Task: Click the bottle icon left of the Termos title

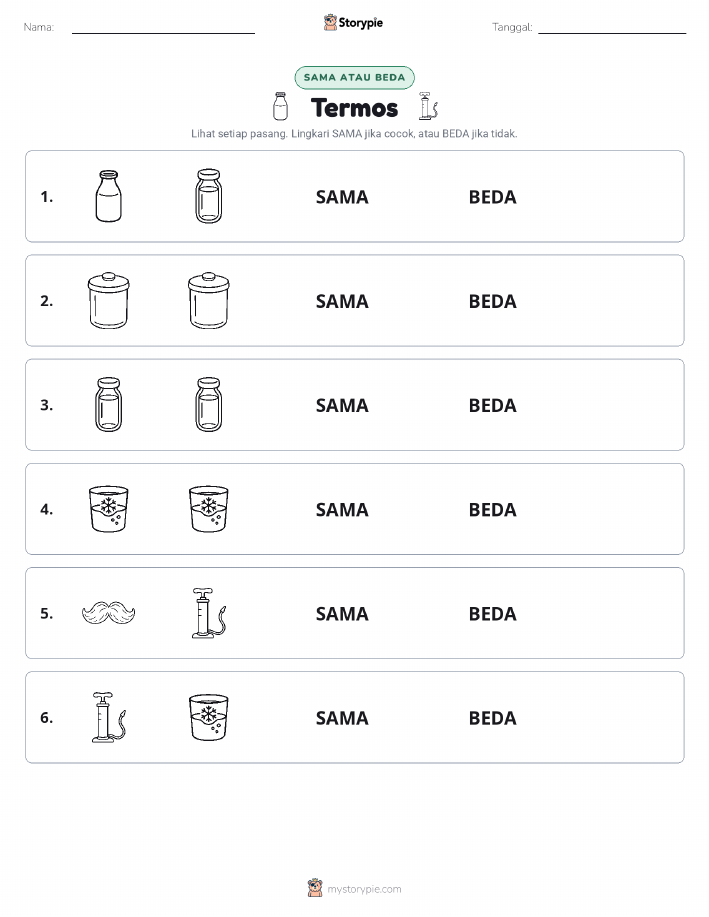Action: point(281,106)
